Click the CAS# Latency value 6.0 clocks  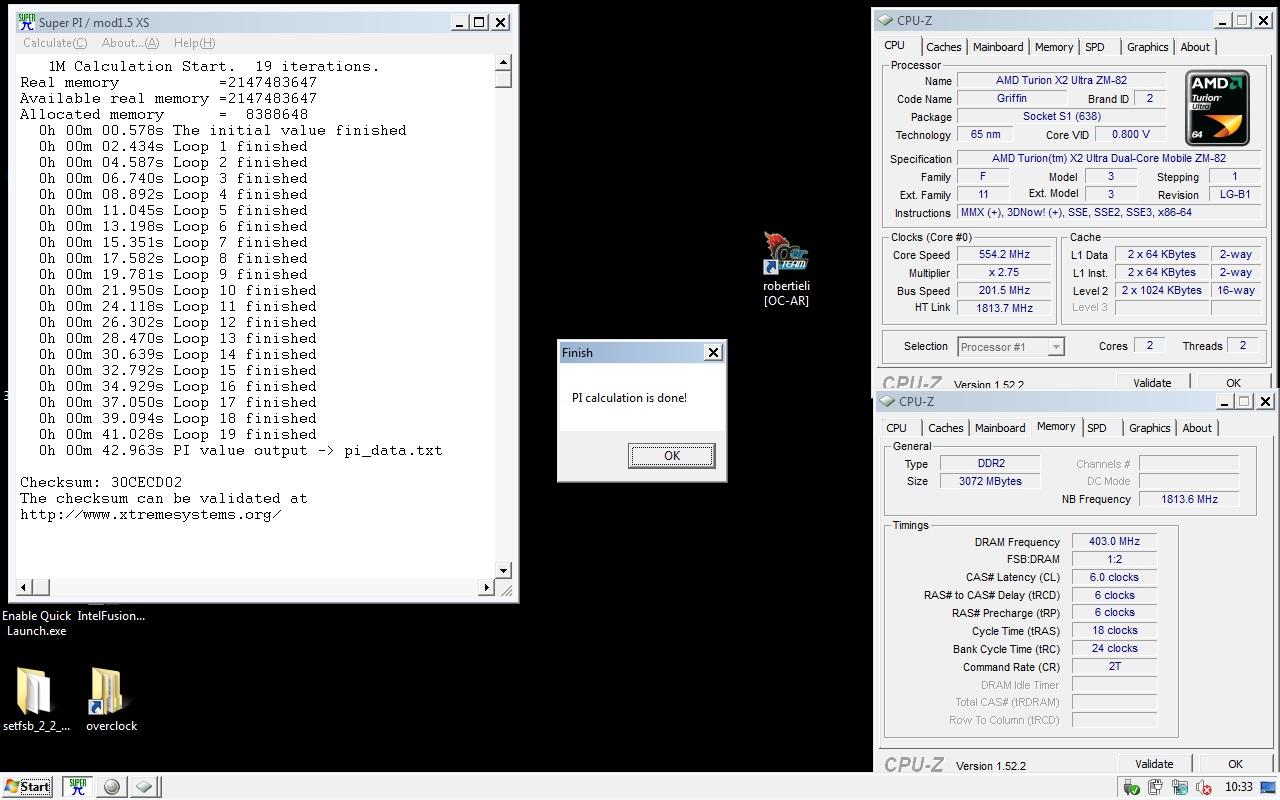coord(1114,577)
